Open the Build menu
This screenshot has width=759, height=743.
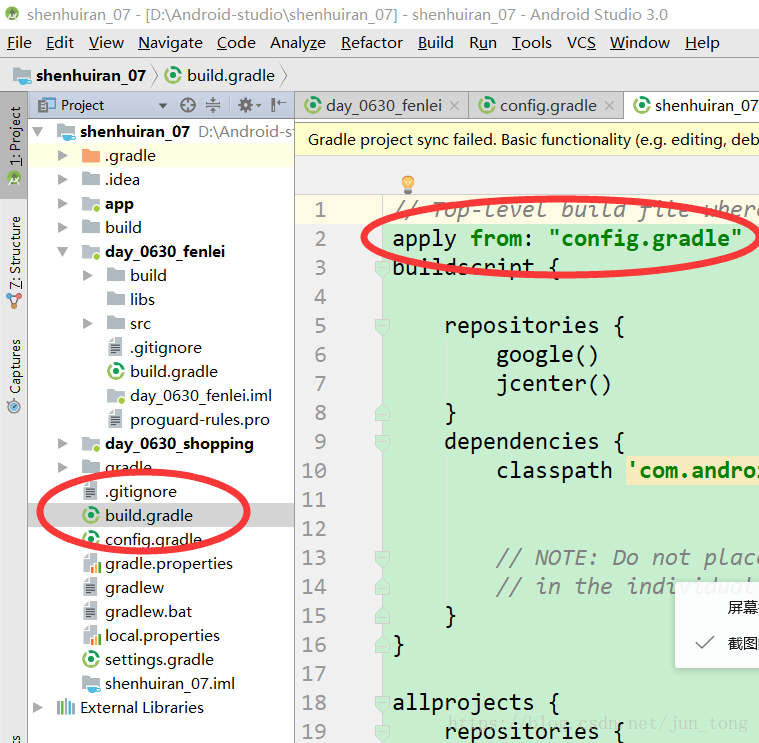click(x=436, y=43)
